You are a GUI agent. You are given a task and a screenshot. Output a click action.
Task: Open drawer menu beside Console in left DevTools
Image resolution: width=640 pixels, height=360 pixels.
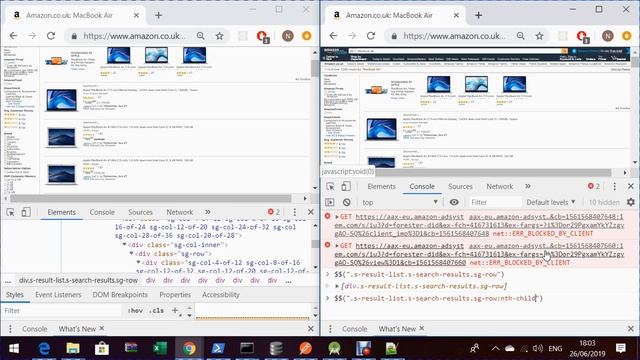[10, 329]
